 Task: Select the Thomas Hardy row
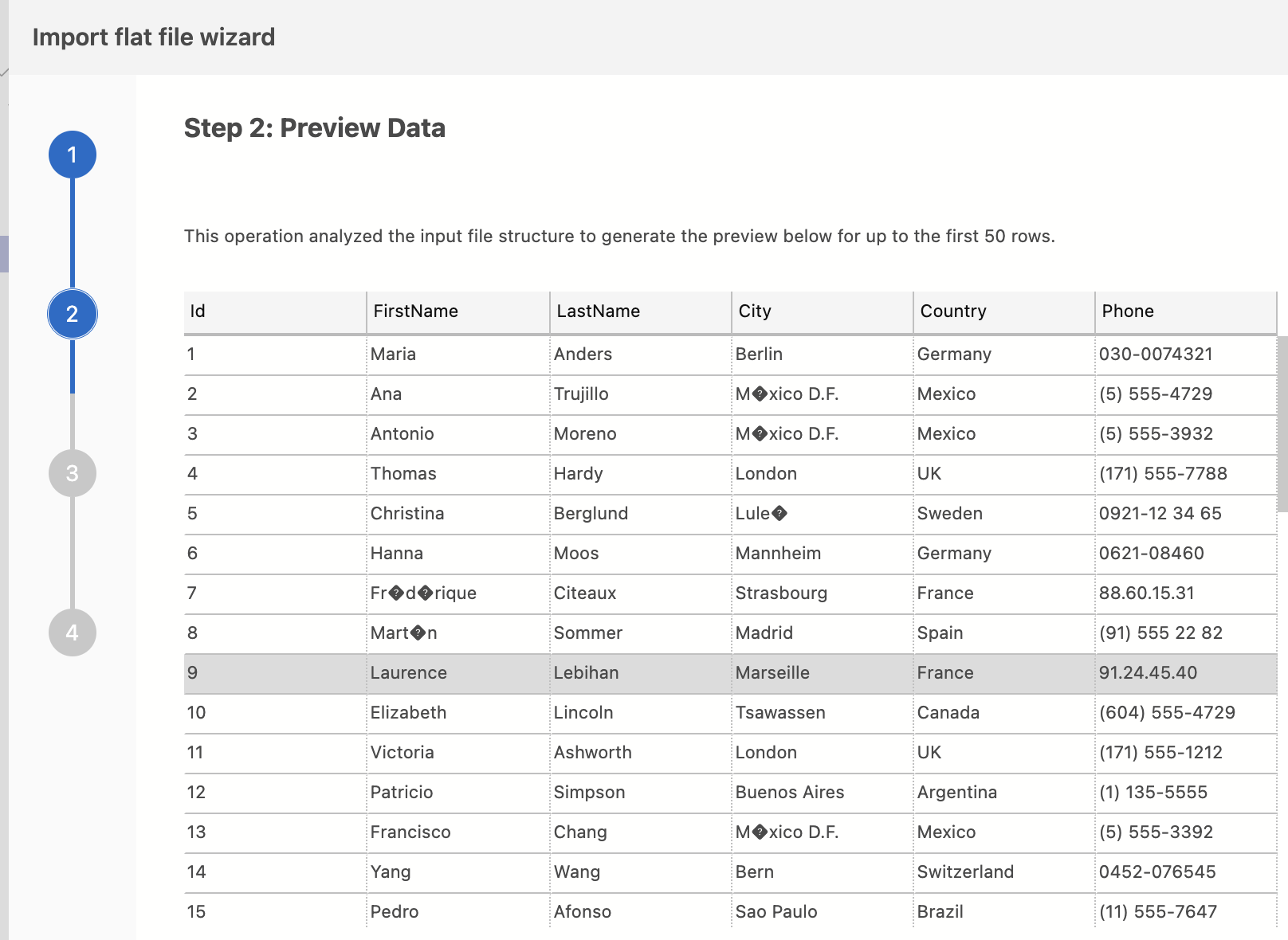[x=730, y=474]
